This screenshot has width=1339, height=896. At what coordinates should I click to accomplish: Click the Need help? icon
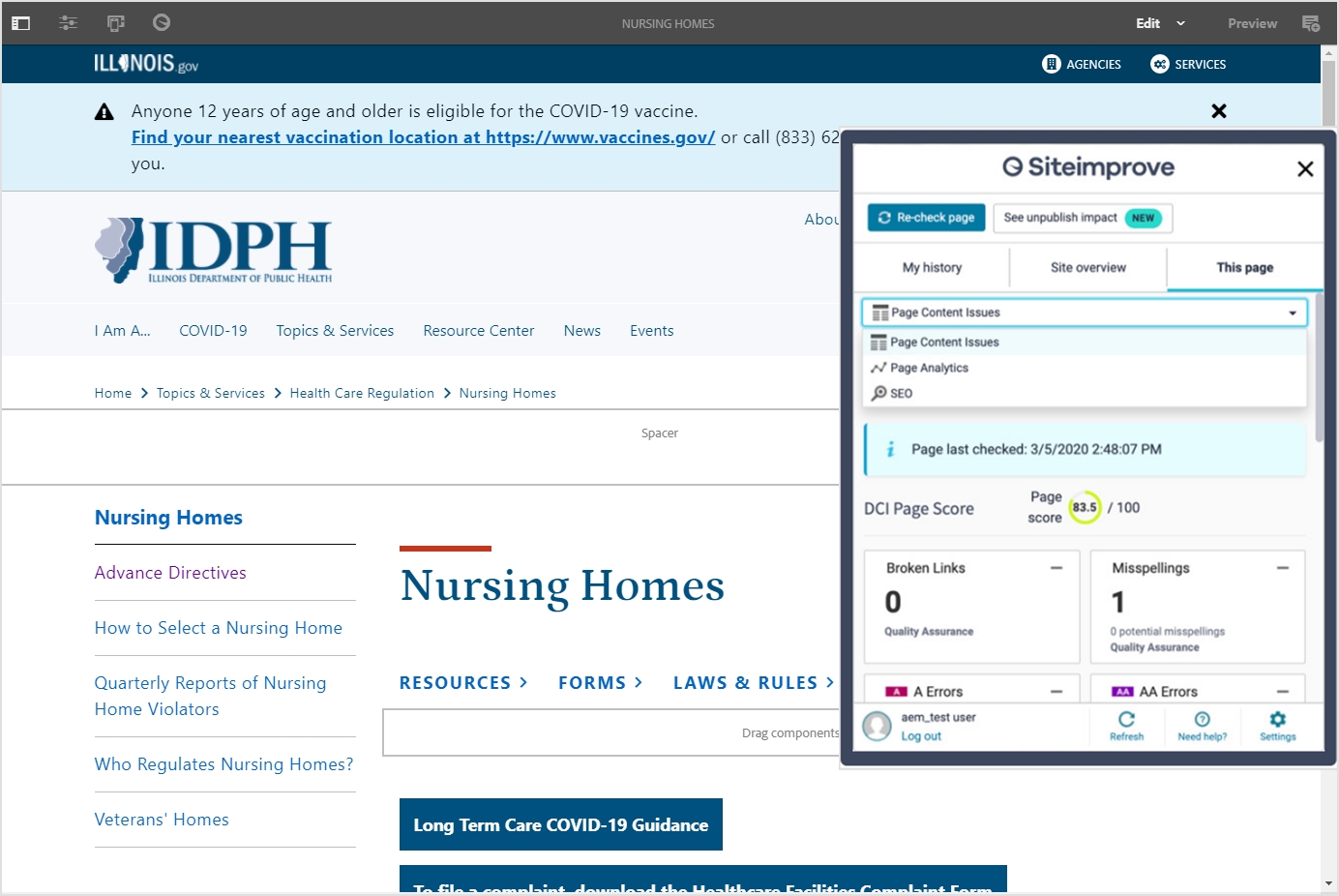[1203, 719]
